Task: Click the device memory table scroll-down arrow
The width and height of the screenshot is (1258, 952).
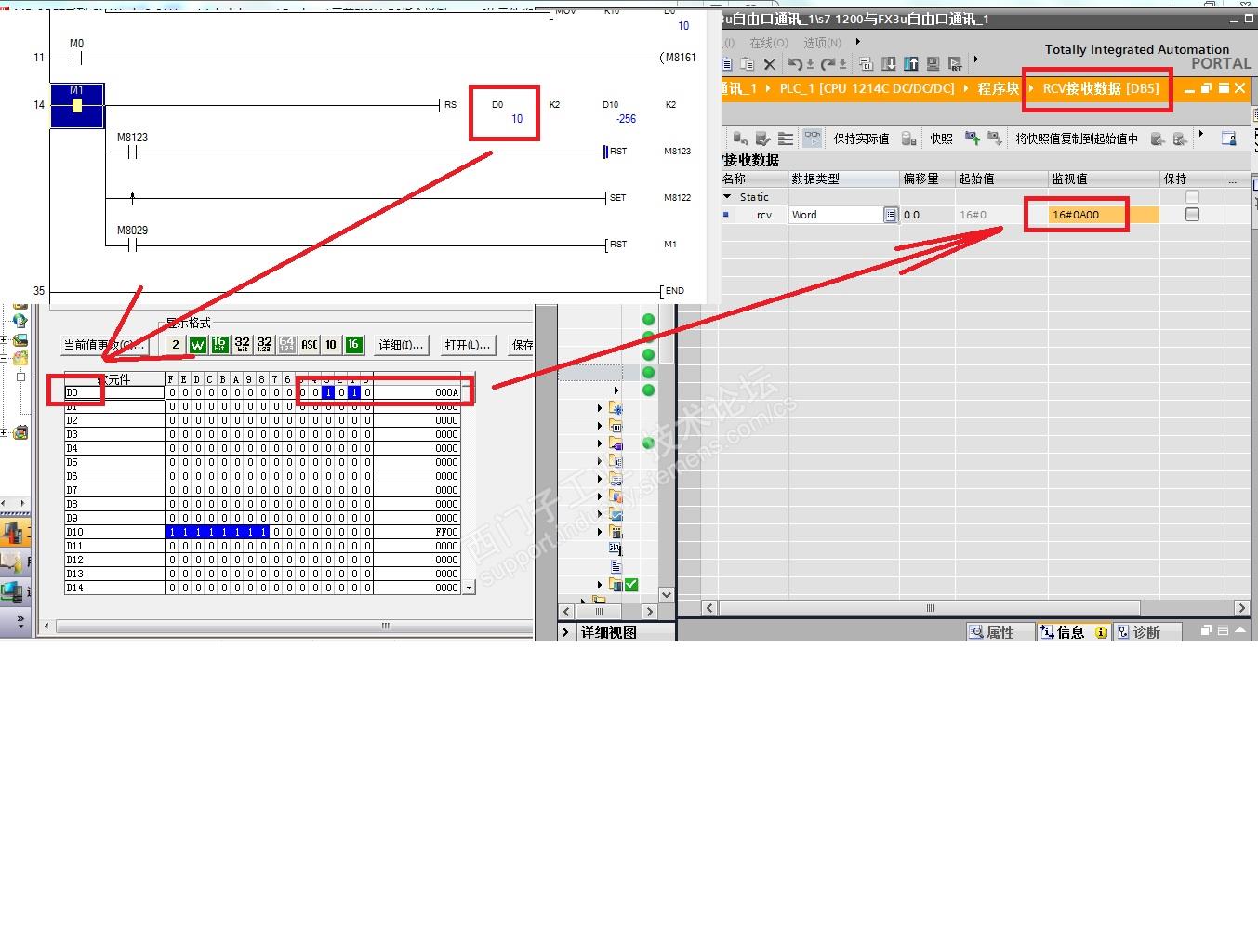Action: pyautogui.click(x=470, y=588)
